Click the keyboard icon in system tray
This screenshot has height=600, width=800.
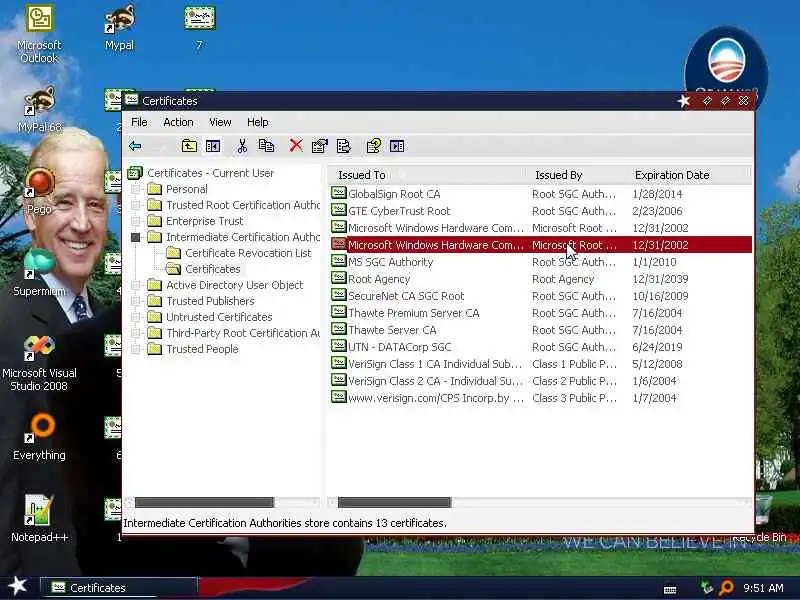[x=670, y=589]
